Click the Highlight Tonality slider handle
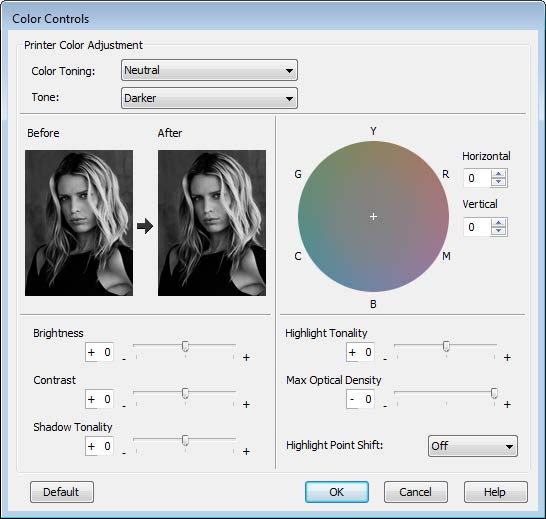Screen dimensions: 546x519 click(446, 346)
